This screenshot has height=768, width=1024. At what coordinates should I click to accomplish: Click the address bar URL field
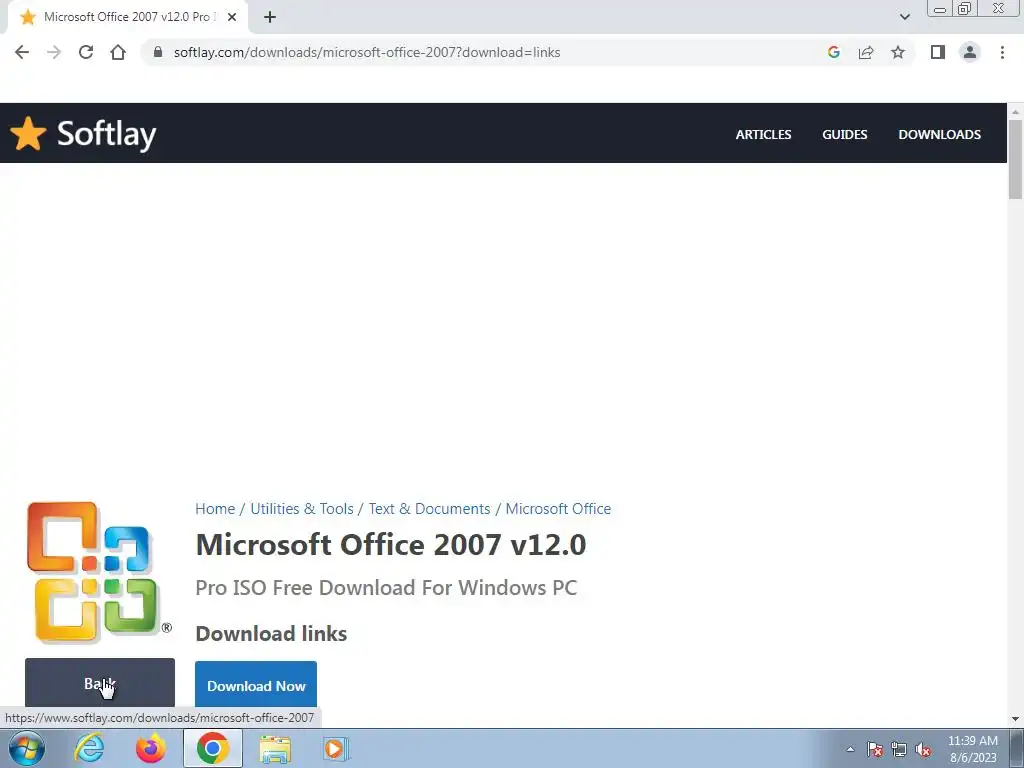pos(366,52)
